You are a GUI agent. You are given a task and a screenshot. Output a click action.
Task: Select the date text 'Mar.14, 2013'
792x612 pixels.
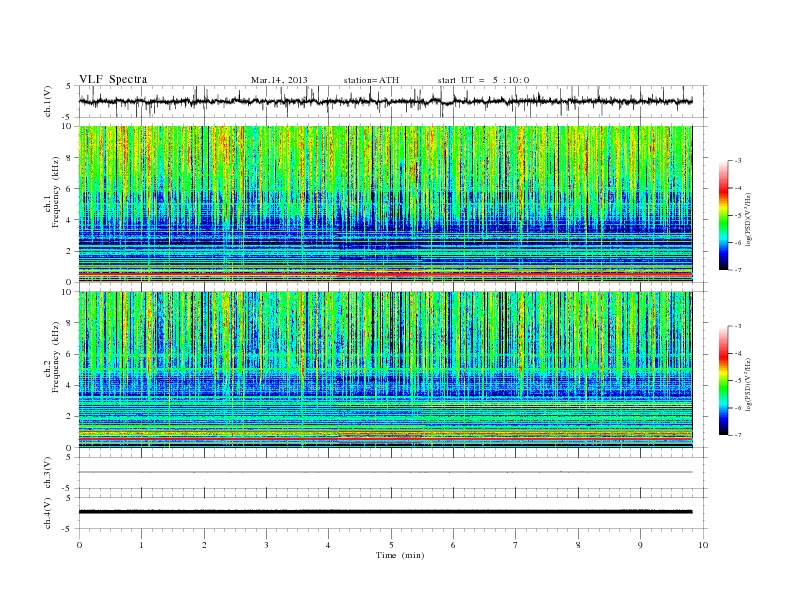[x=279, y=80]
